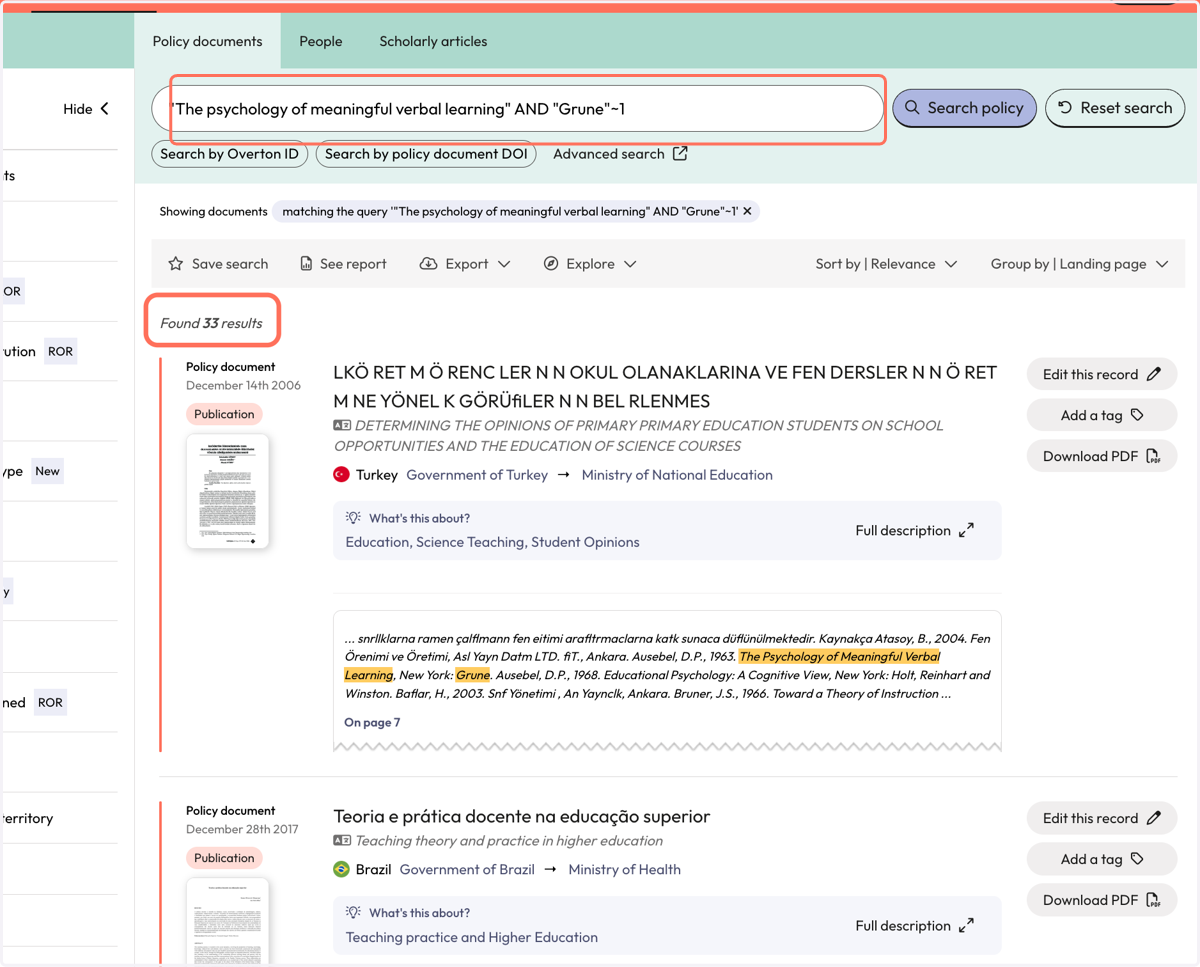Image resolution: width=1200 pixels, height=967 pixels.
Task: Click the Explore compass icon
Action: (551, 264)
